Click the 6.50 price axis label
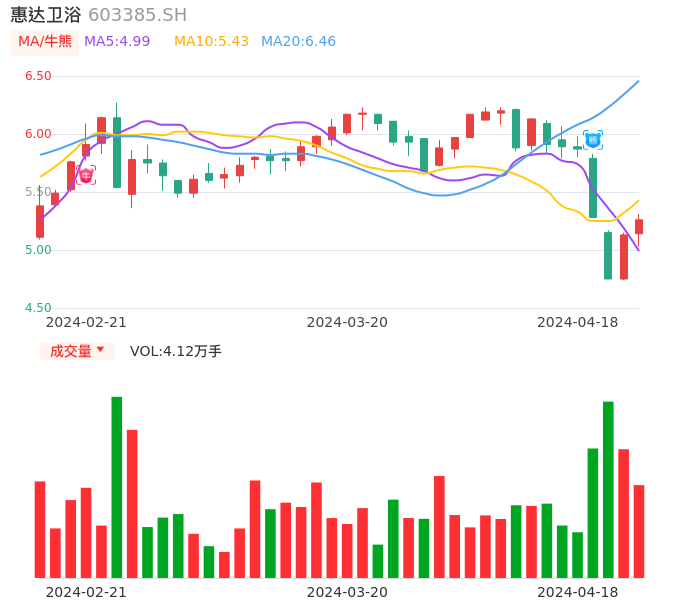This screenshot has width=686, height=606. pos(38,76)
